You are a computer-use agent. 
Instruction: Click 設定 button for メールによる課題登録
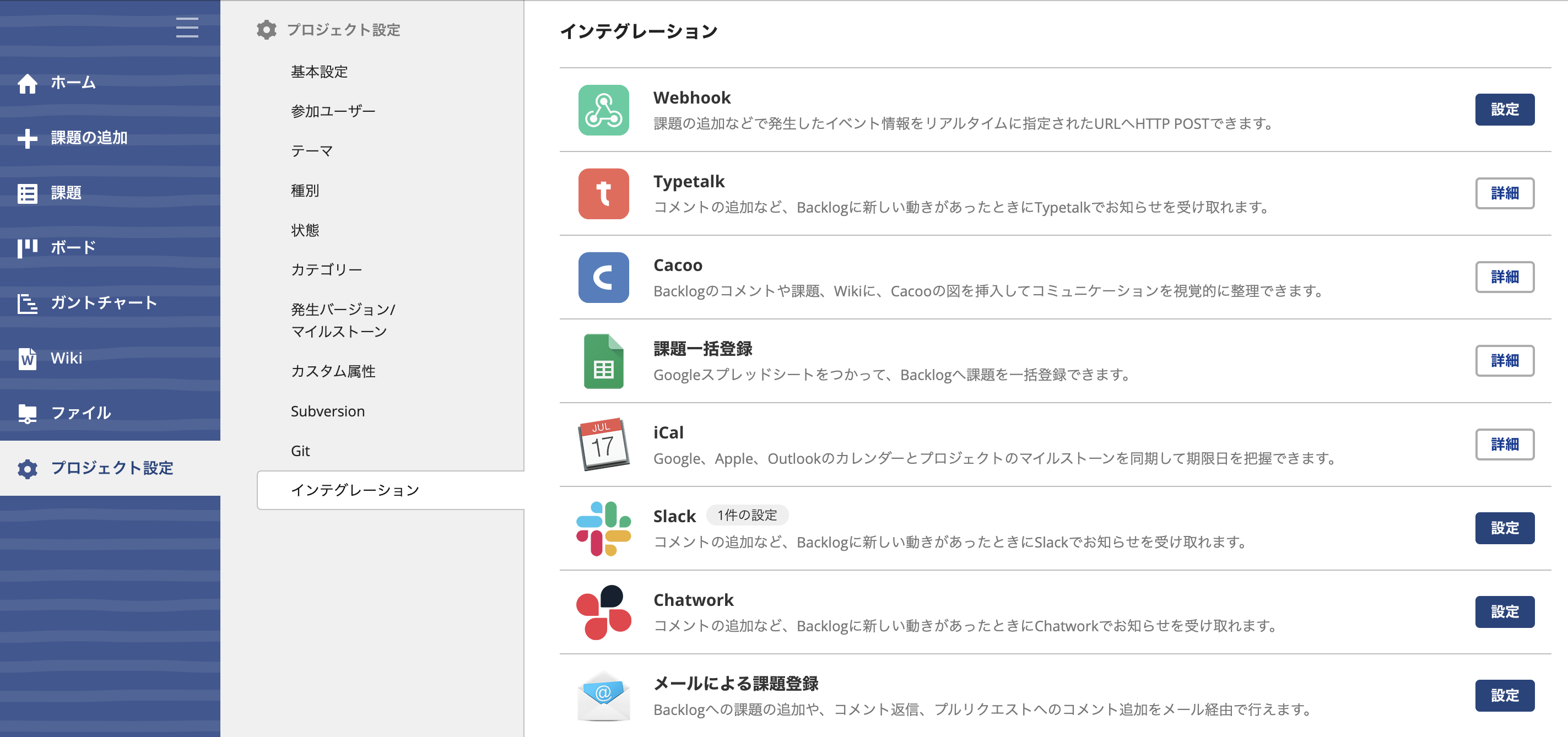[x=1505, y=696]
